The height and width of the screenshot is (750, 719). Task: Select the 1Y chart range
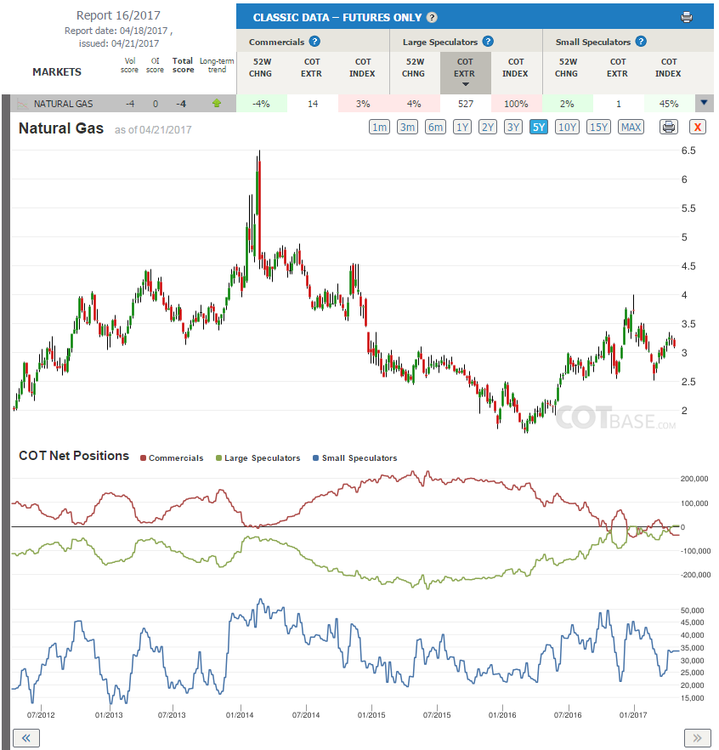pyautogui.click(x=462, y=127)
